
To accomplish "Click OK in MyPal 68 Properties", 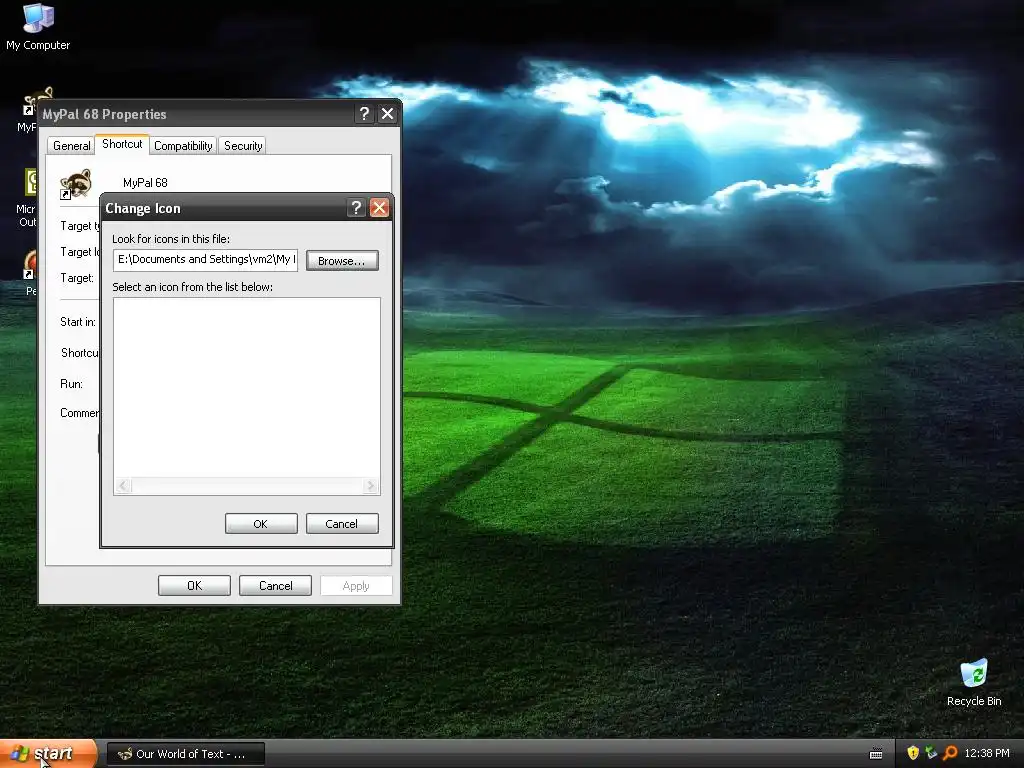I will click(x=194, y=586).
